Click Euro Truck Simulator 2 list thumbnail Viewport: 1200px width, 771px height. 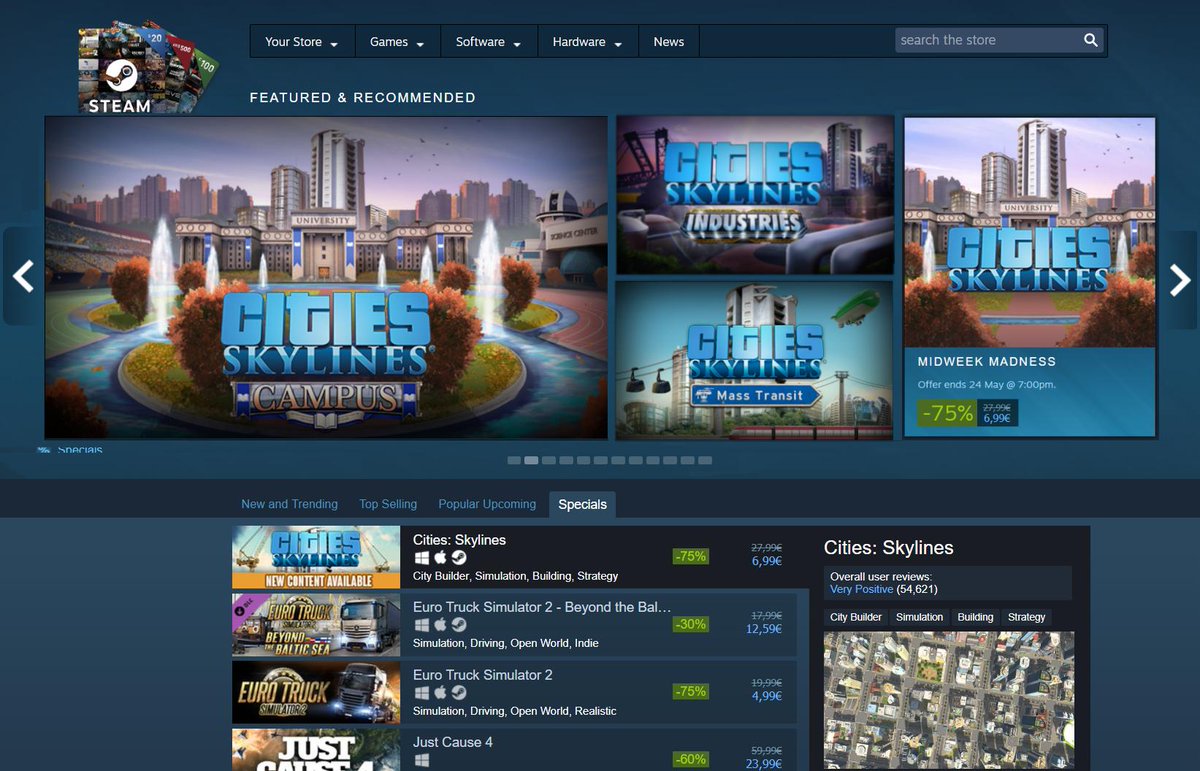[x=316, y=692]
